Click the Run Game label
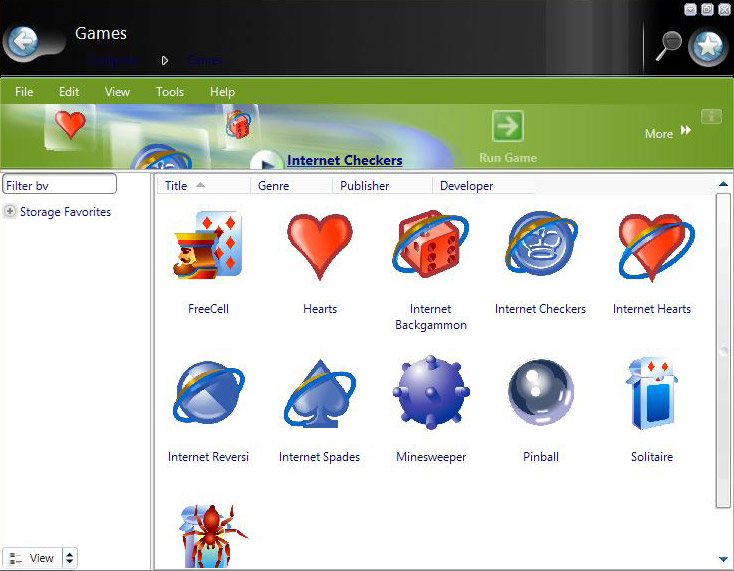The height and width of the screenshot is (571, 734). [x=508, y=158]
